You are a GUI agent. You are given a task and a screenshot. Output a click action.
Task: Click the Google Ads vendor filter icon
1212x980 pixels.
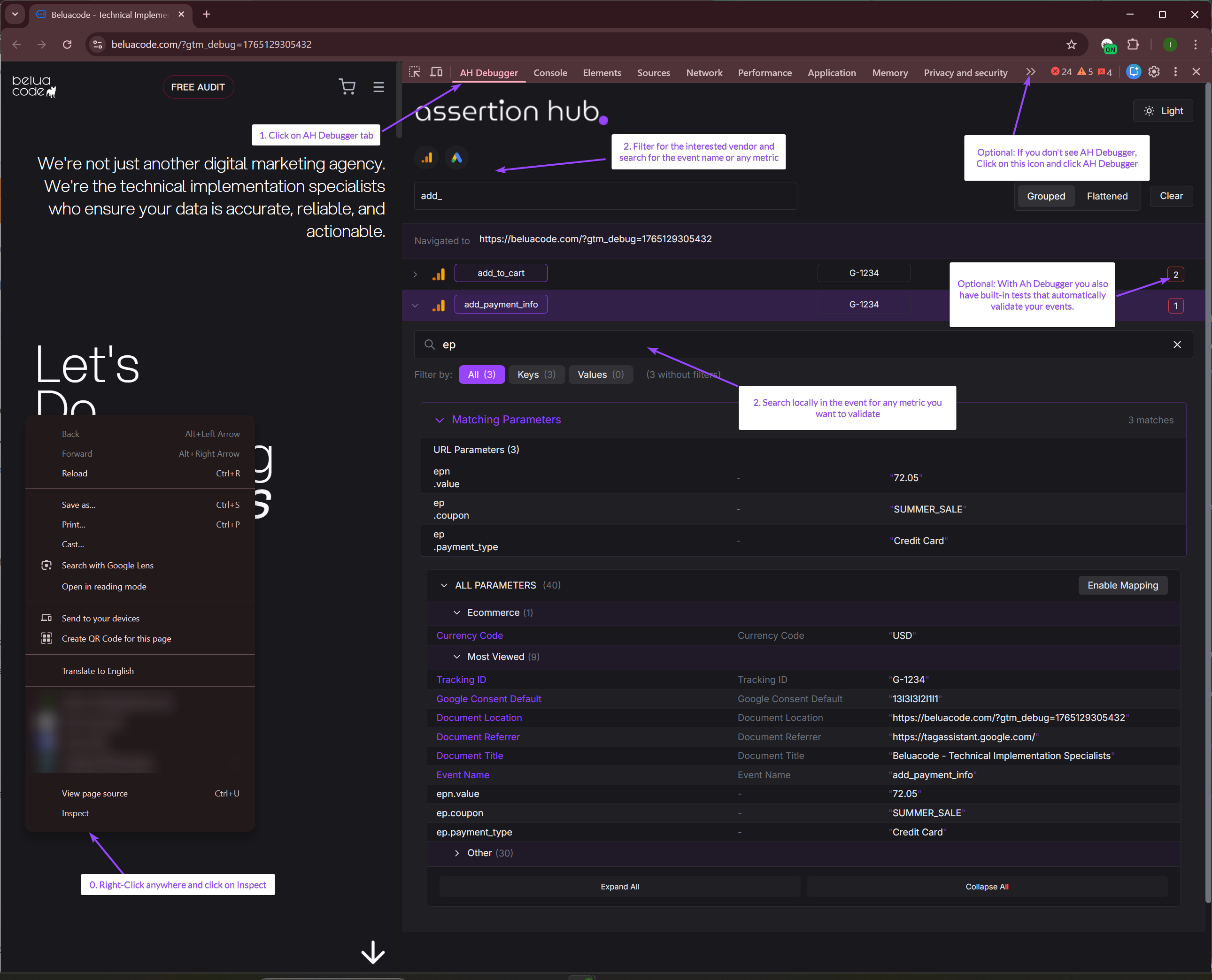(x=456, y=158)
